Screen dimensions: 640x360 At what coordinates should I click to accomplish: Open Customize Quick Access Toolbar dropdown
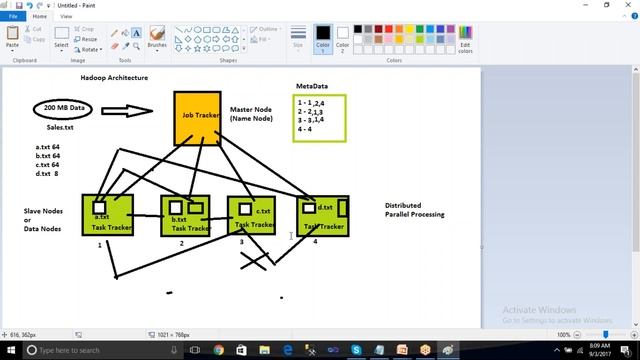(49, 6)
